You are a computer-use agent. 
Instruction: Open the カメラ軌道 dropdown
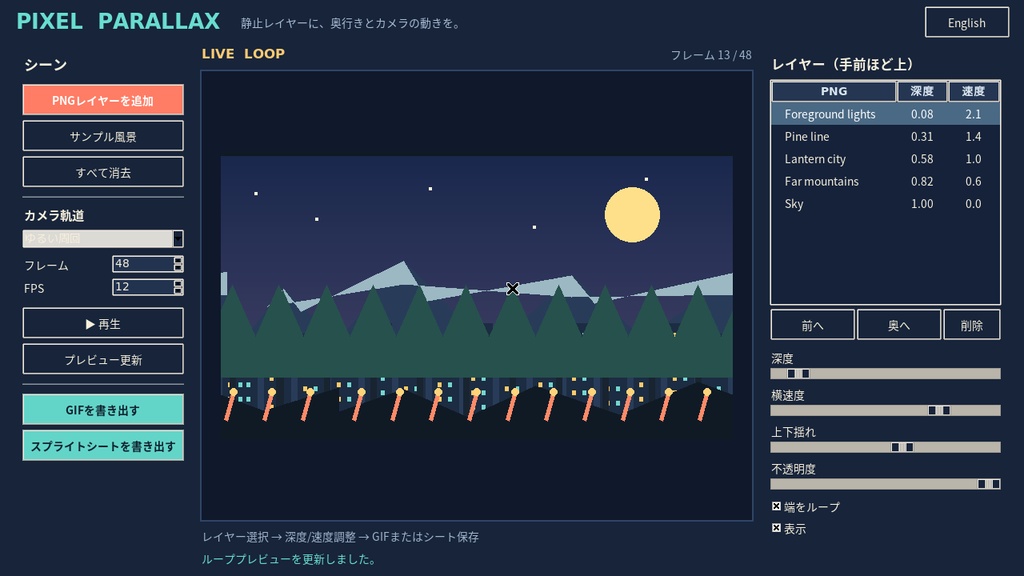point(103,238)
